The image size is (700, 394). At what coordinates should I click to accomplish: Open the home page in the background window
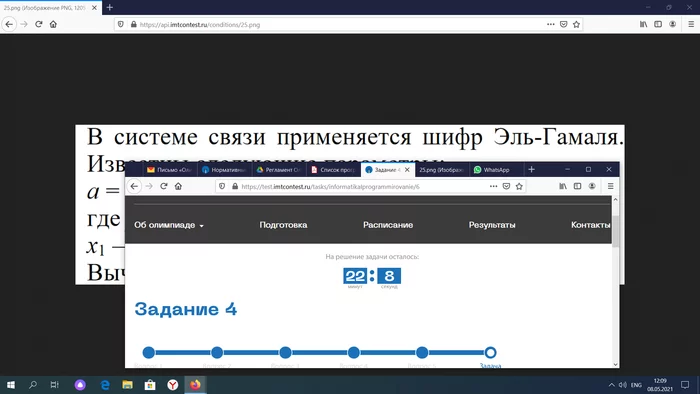53,25
